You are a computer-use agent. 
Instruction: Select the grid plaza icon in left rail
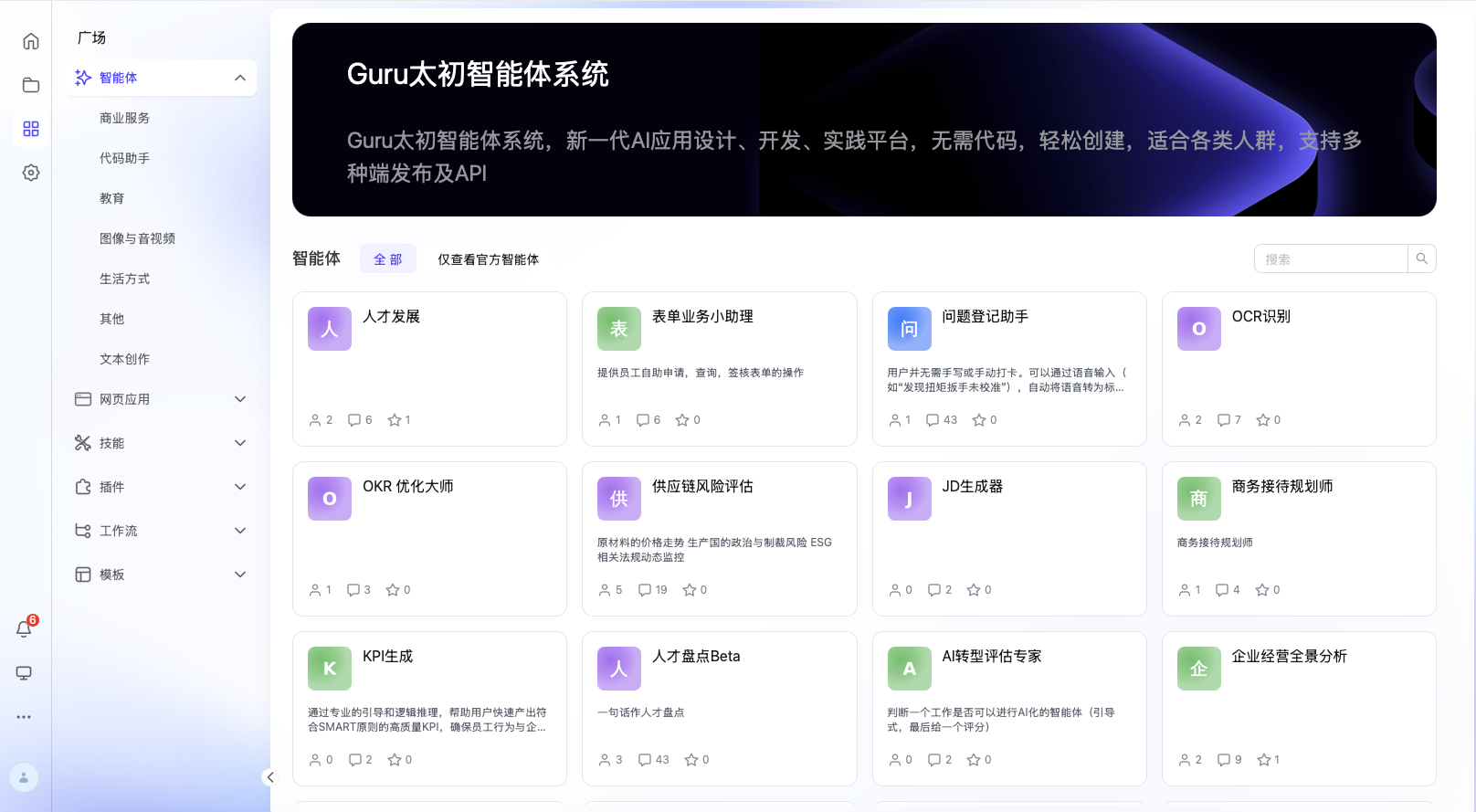tap(31, 129)
